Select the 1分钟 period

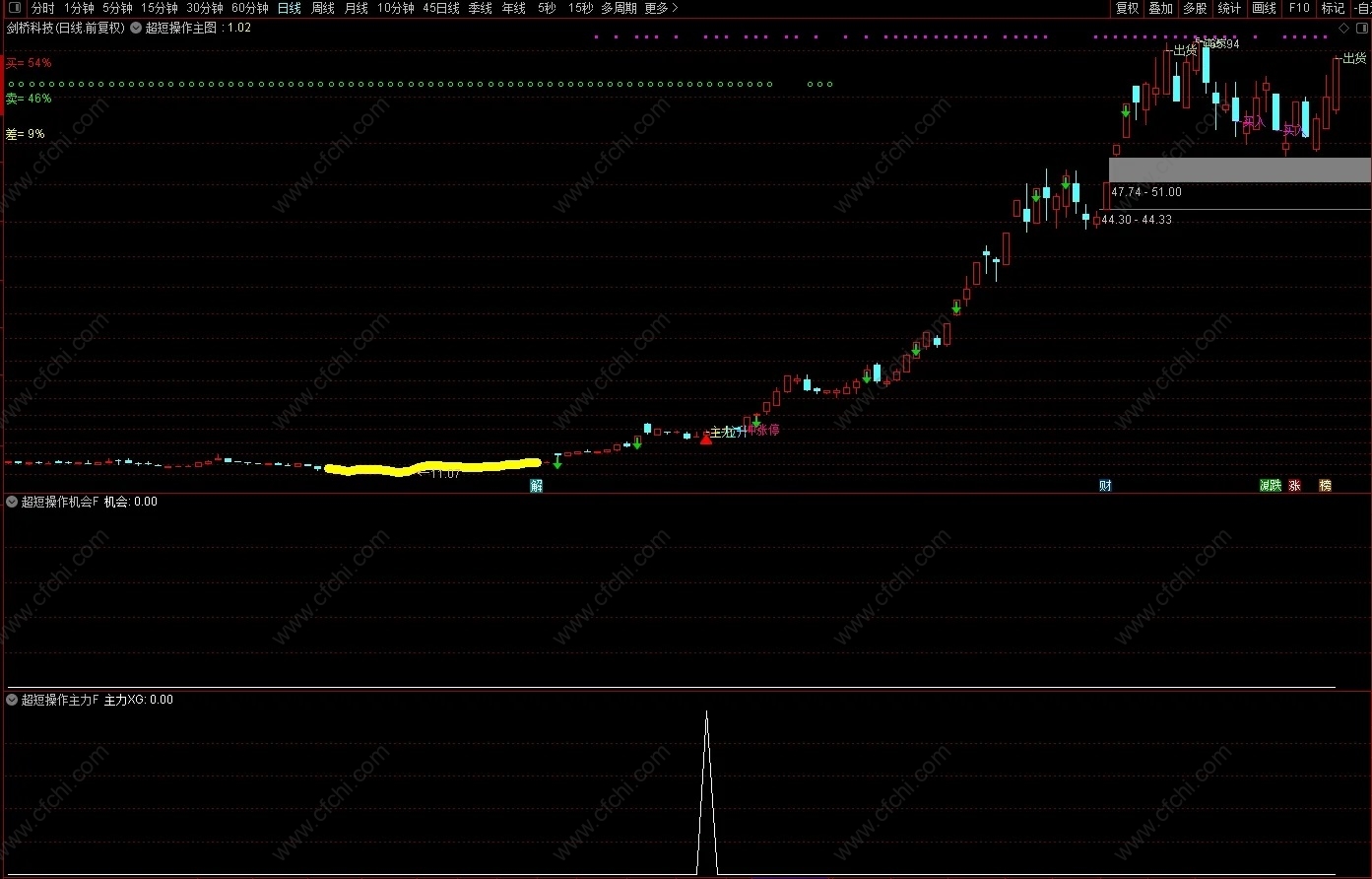pos(79,8)
